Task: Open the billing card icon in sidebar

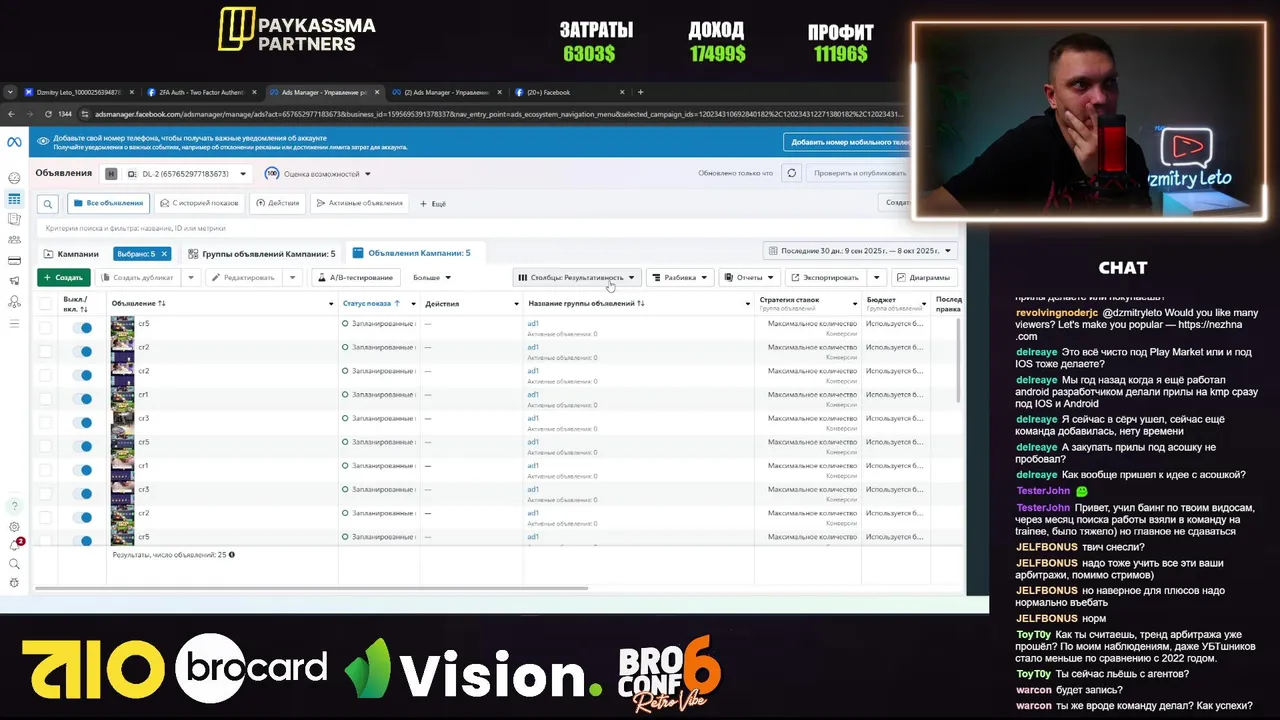Action: tap(14, 261)
